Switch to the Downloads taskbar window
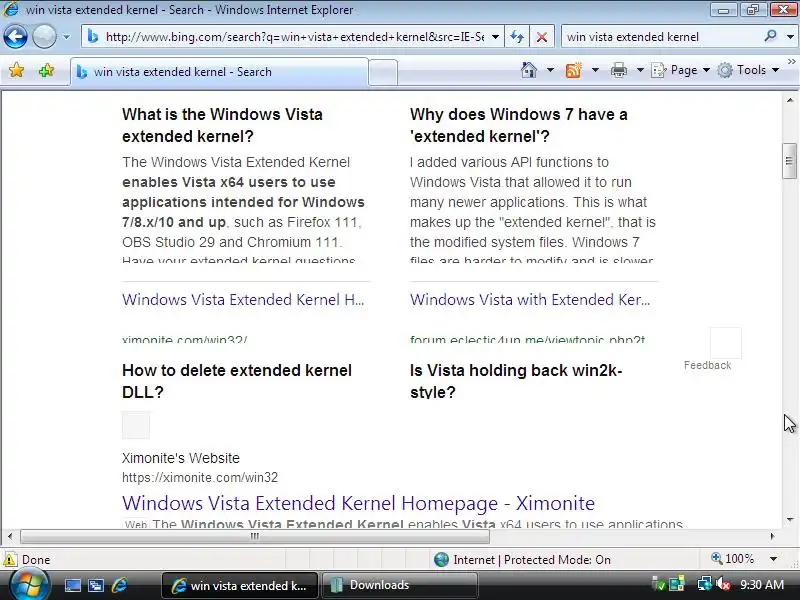Image resolution: width=800 pixels, height=600 pixels. coord(399,585)
